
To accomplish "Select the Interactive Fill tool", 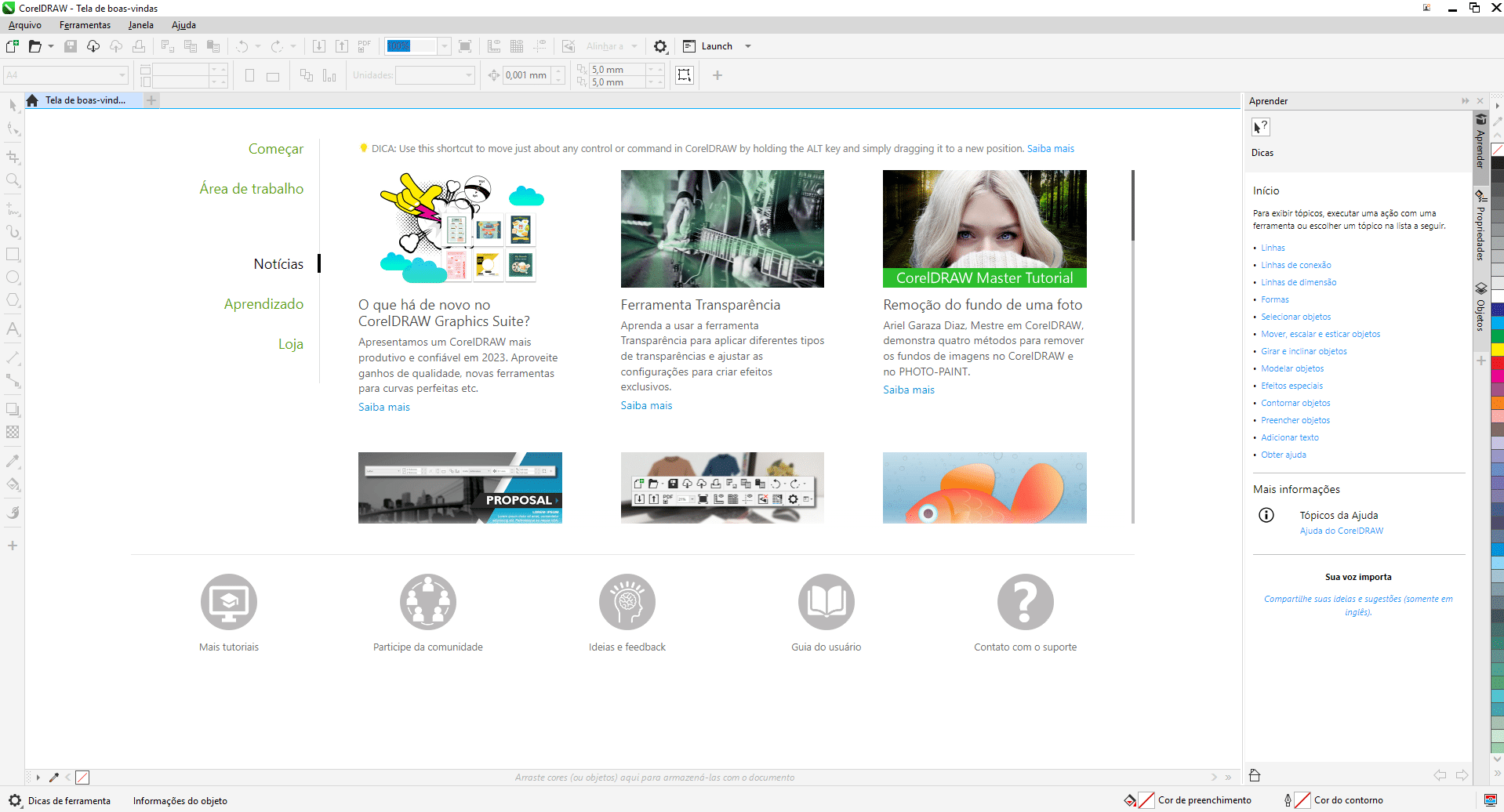I will coord(13,484).
